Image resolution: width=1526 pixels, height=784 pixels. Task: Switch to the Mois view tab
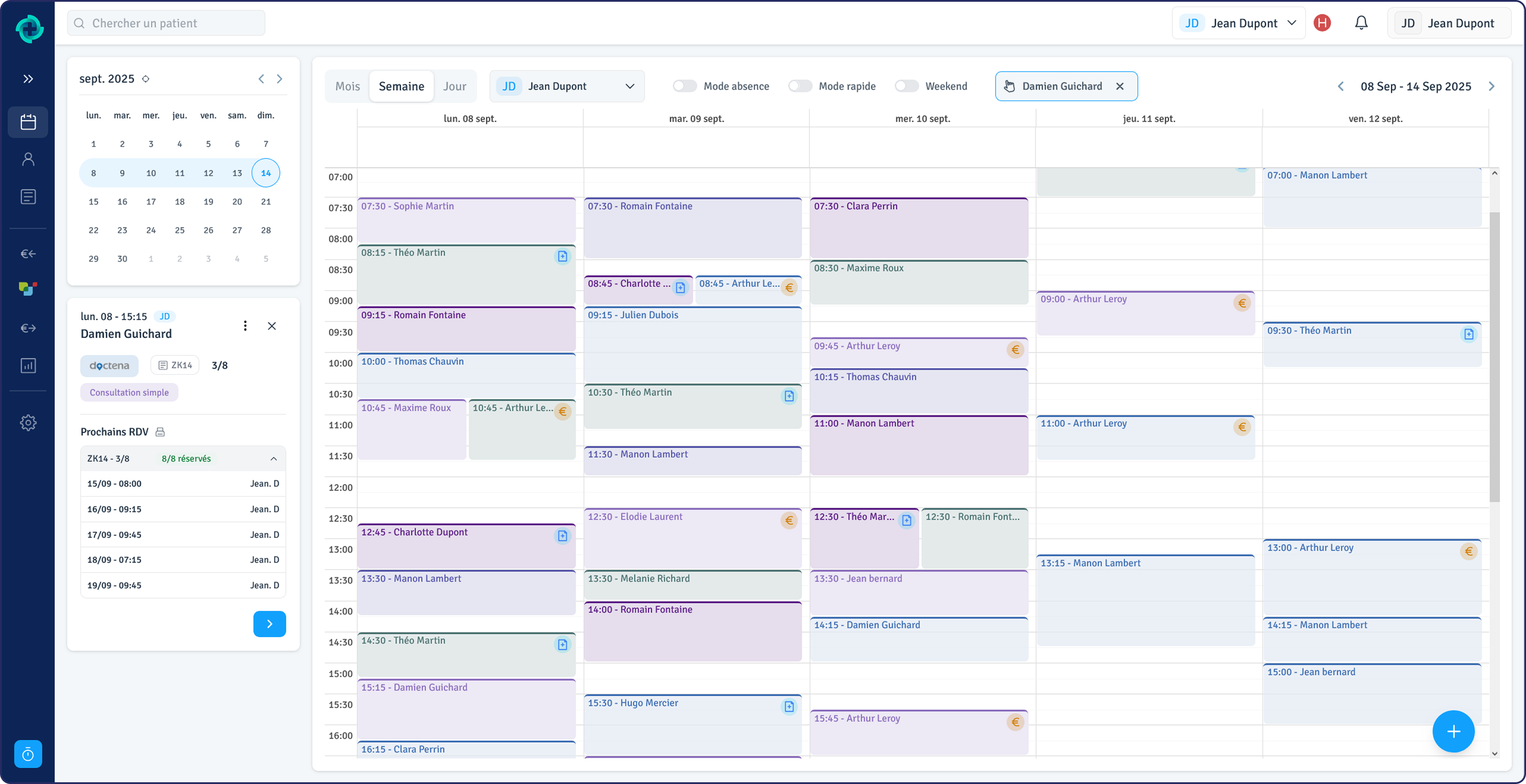347,86
